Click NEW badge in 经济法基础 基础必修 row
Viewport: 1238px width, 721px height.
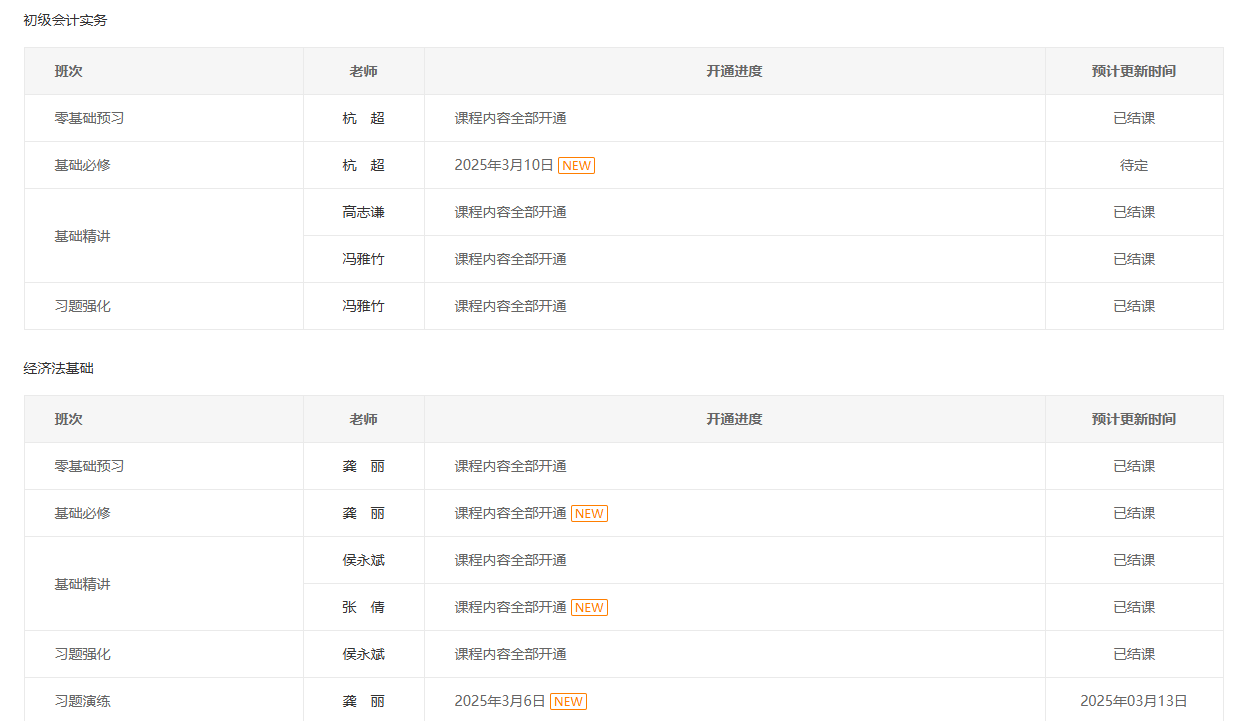589,513
